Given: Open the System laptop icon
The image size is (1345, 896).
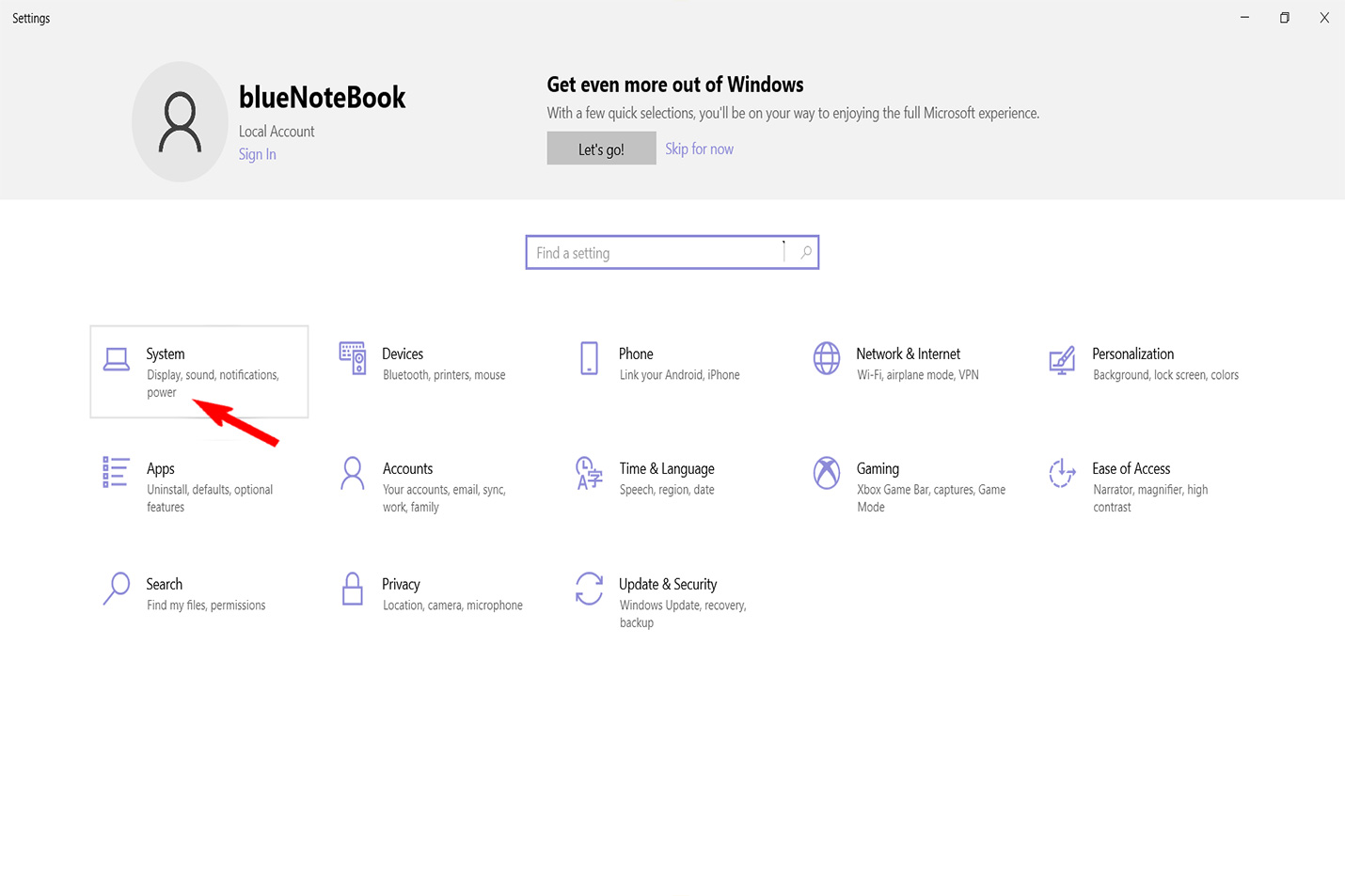Looking at the screenshot, I should click(x=117, y=359).
